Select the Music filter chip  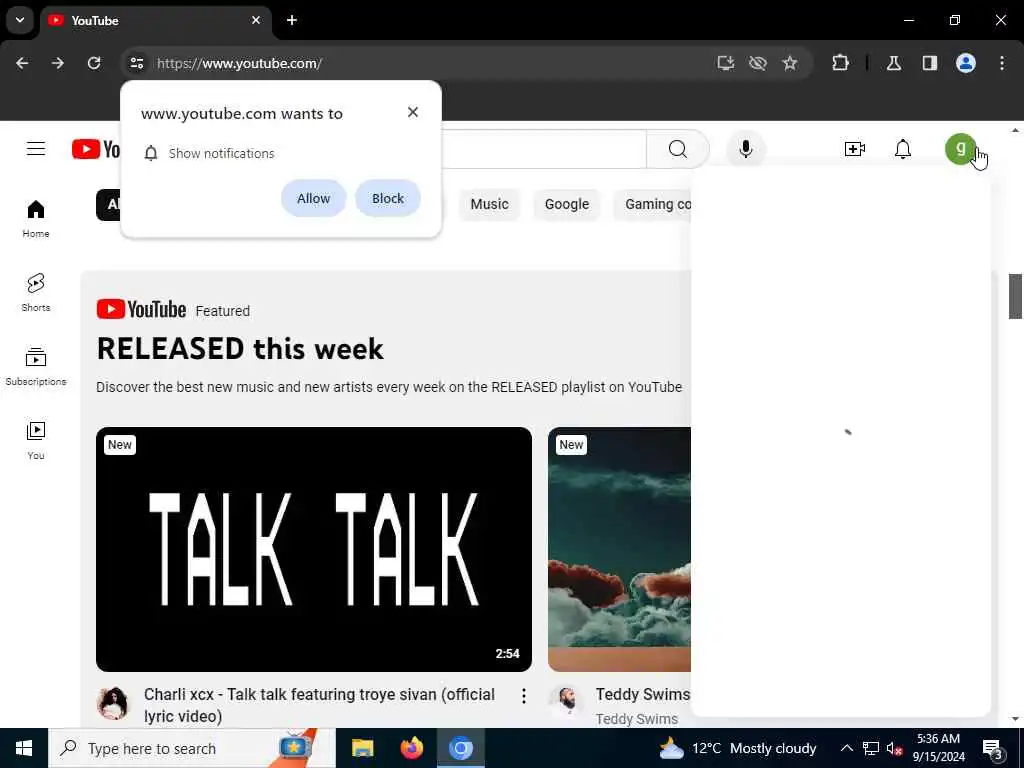[x=489, y=204]
